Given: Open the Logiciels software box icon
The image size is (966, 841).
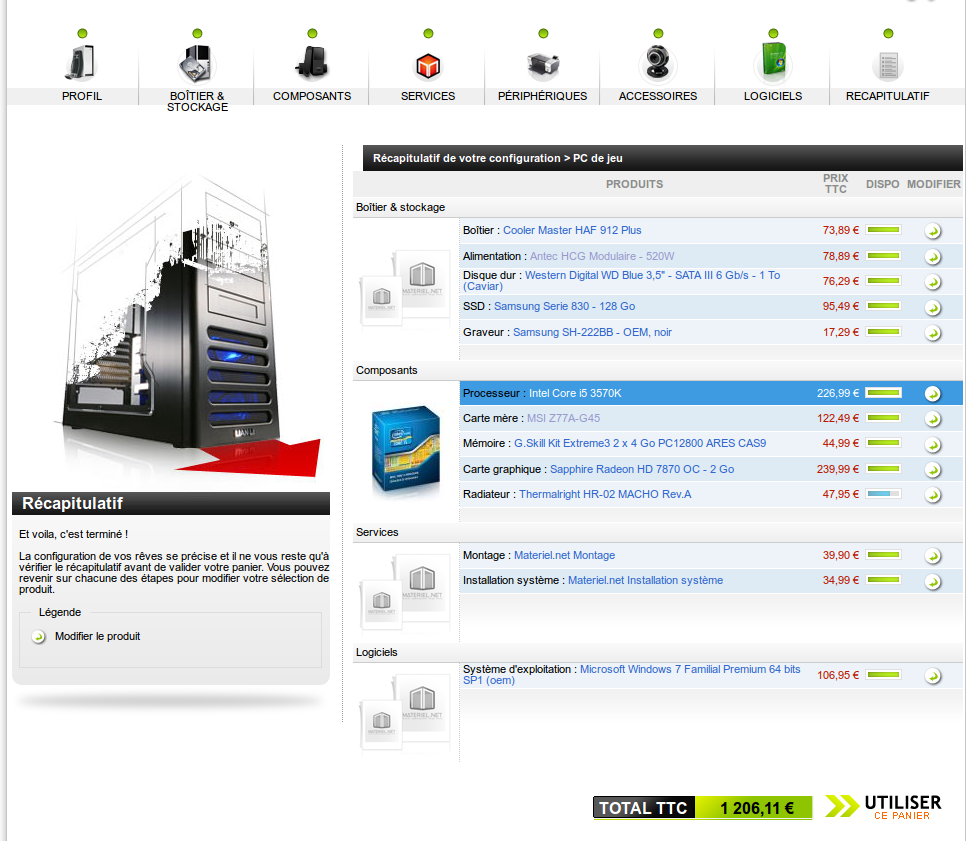Looking at the screenshot, I should 773,62.
